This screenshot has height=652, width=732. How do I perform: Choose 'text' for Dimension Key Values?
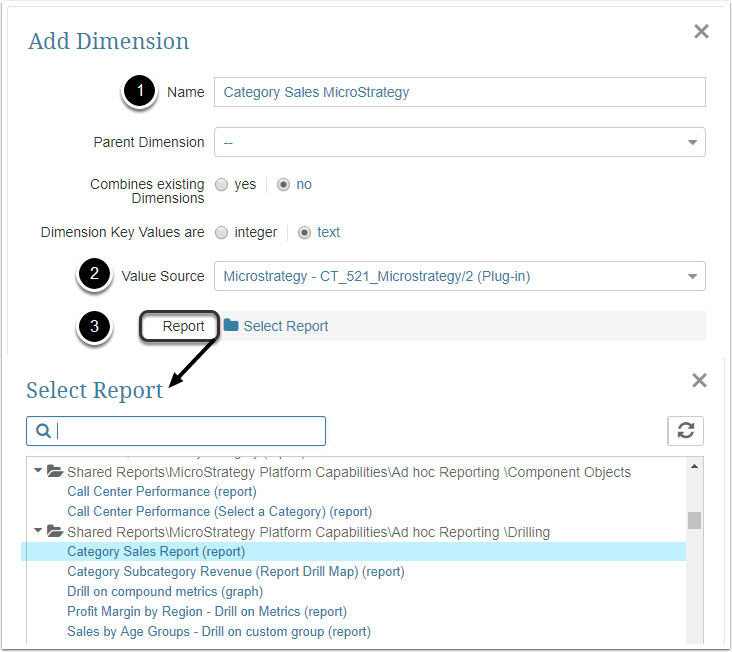[x=304, y=232]
